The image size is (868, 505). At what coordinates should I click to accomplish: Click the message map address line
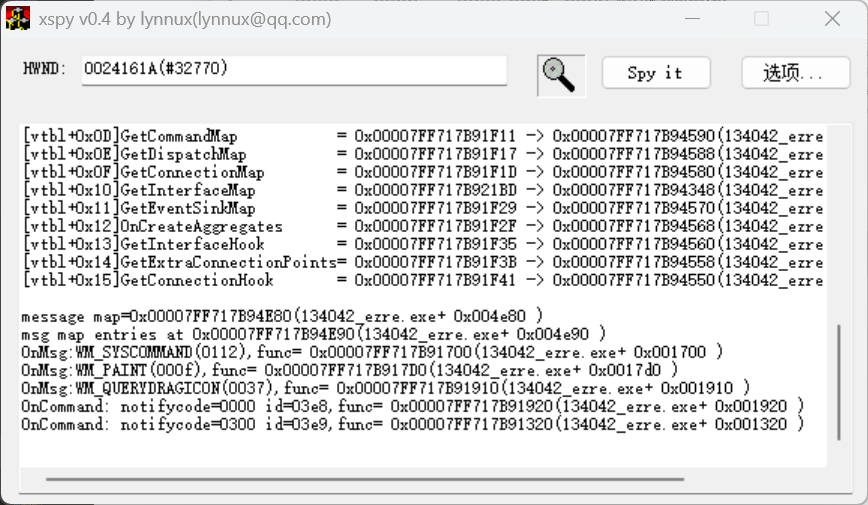[x=280, y=316]
